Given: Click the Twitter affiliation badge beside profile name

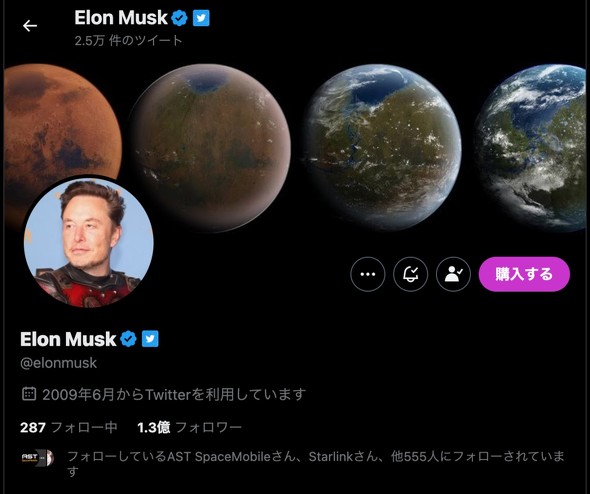Looking at the screenshot, I should click(150, 339).
